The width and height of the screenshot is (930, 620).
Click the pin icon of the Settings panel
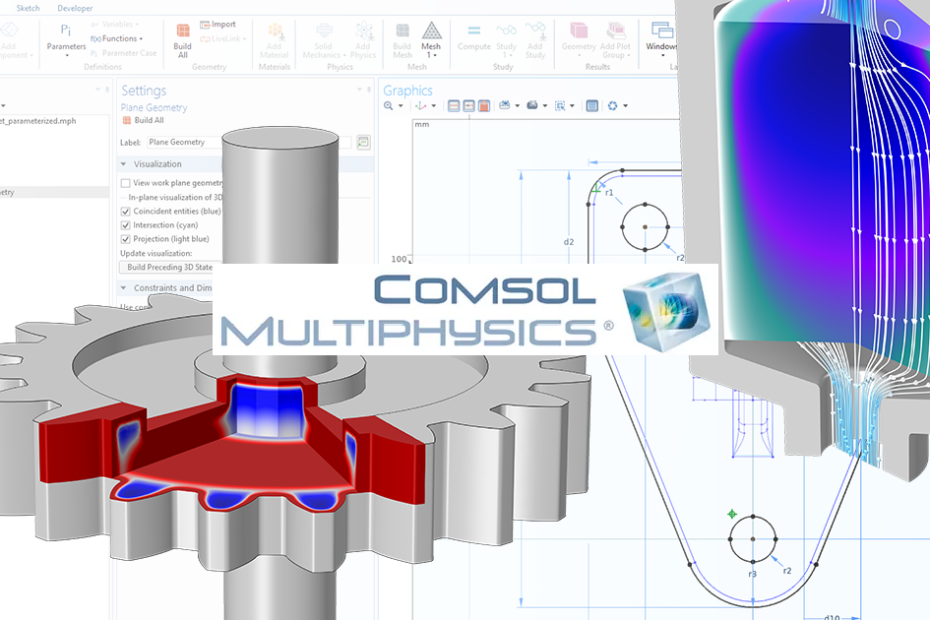(x=369, y=90)
